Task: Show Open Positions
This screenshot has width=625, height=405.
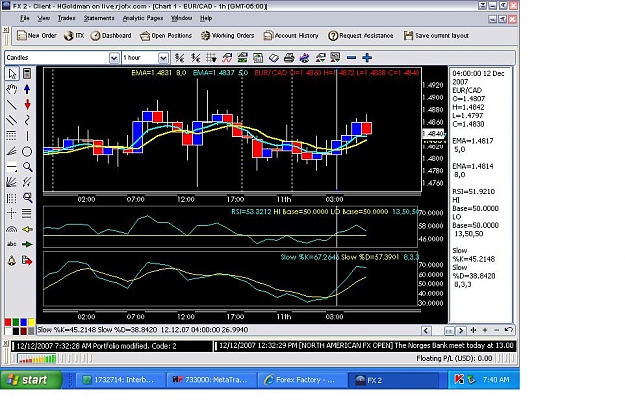Action: [x=166, y=35]
